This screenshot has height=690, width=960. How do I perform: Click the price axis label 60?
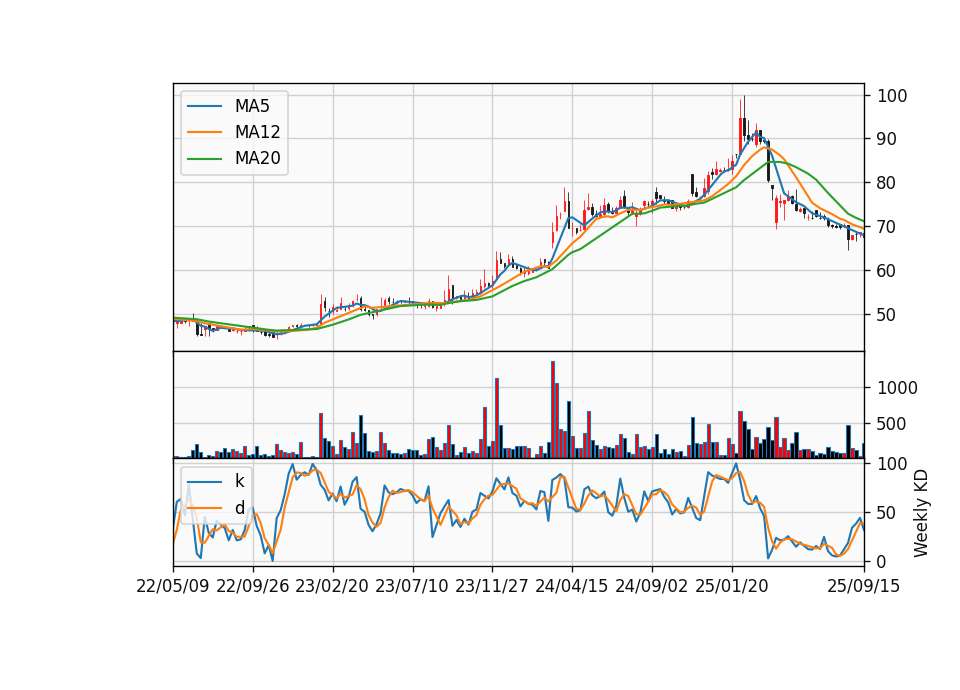887,271
